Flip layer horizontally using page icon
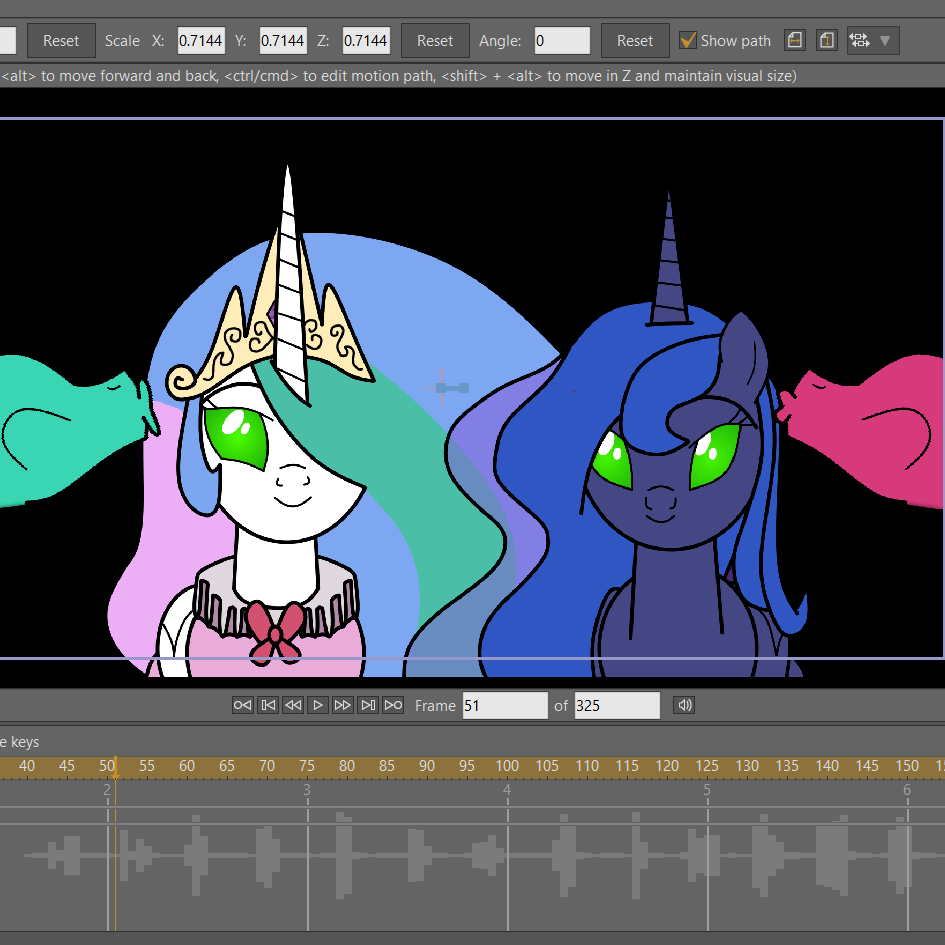The height and width of the screenshot is (945, 945). coord(795,40)
